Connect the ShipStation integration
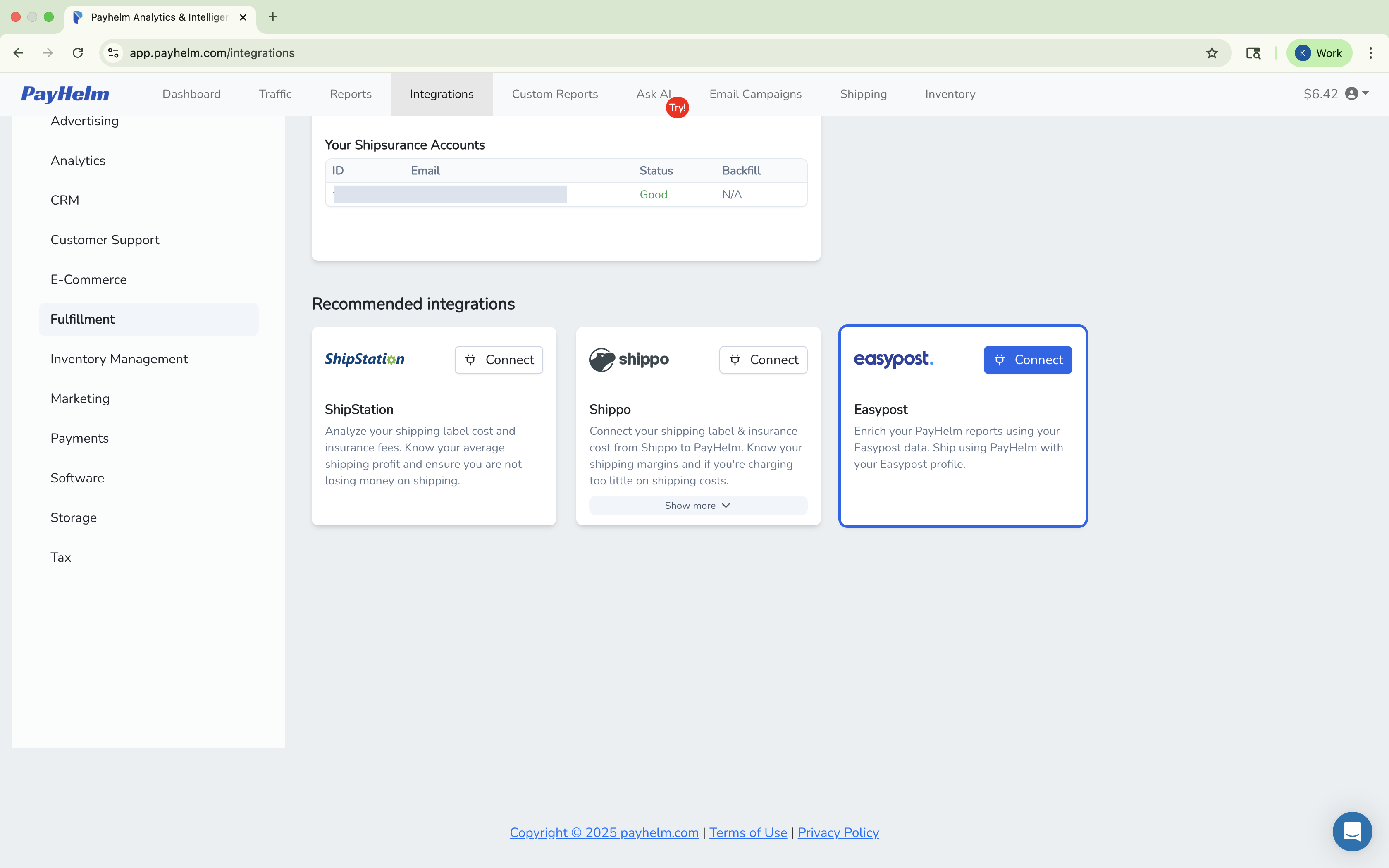1389x868 pixels. 498,360
